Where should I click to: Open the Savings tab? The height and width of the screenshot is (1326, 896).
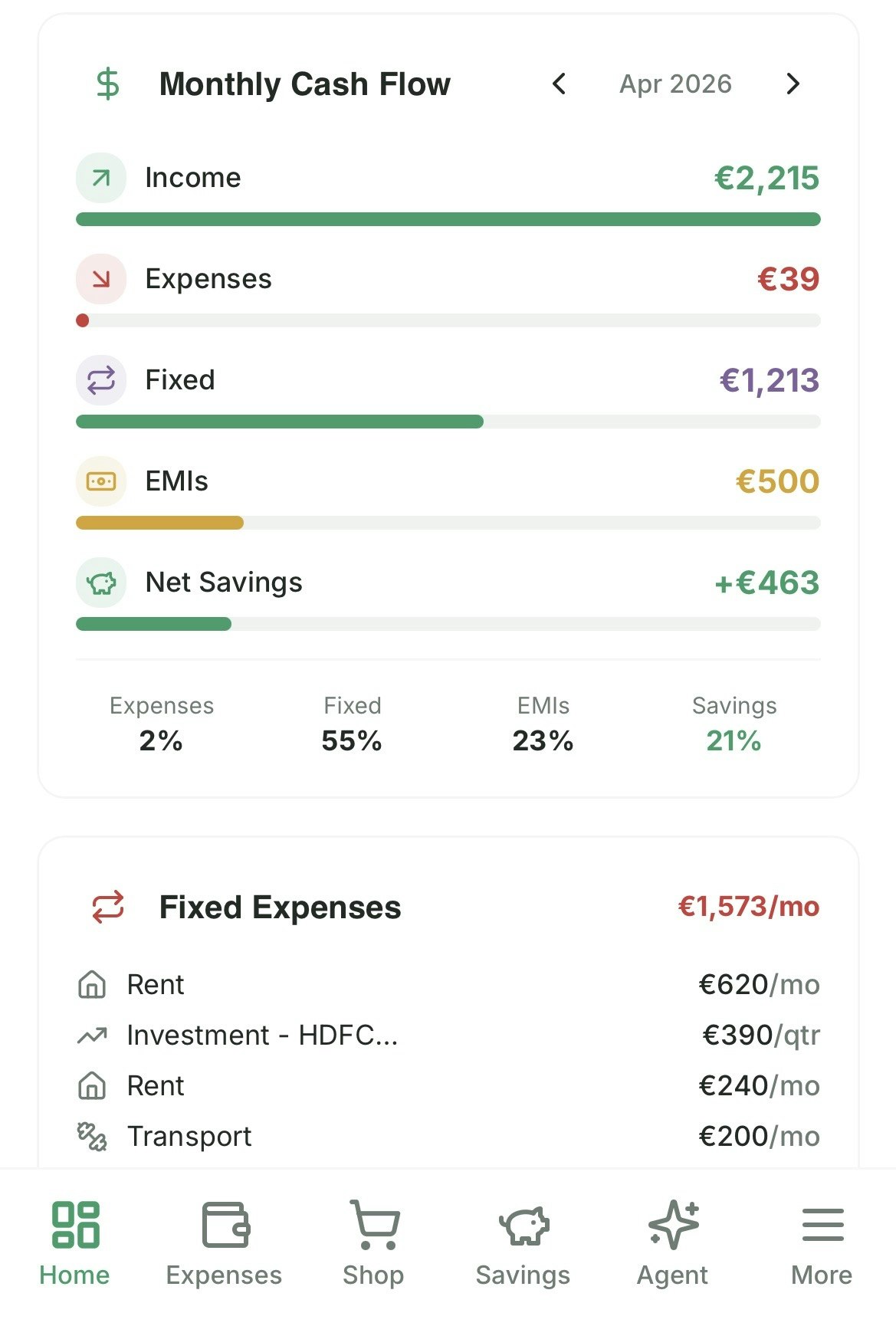click(523, 1242)
